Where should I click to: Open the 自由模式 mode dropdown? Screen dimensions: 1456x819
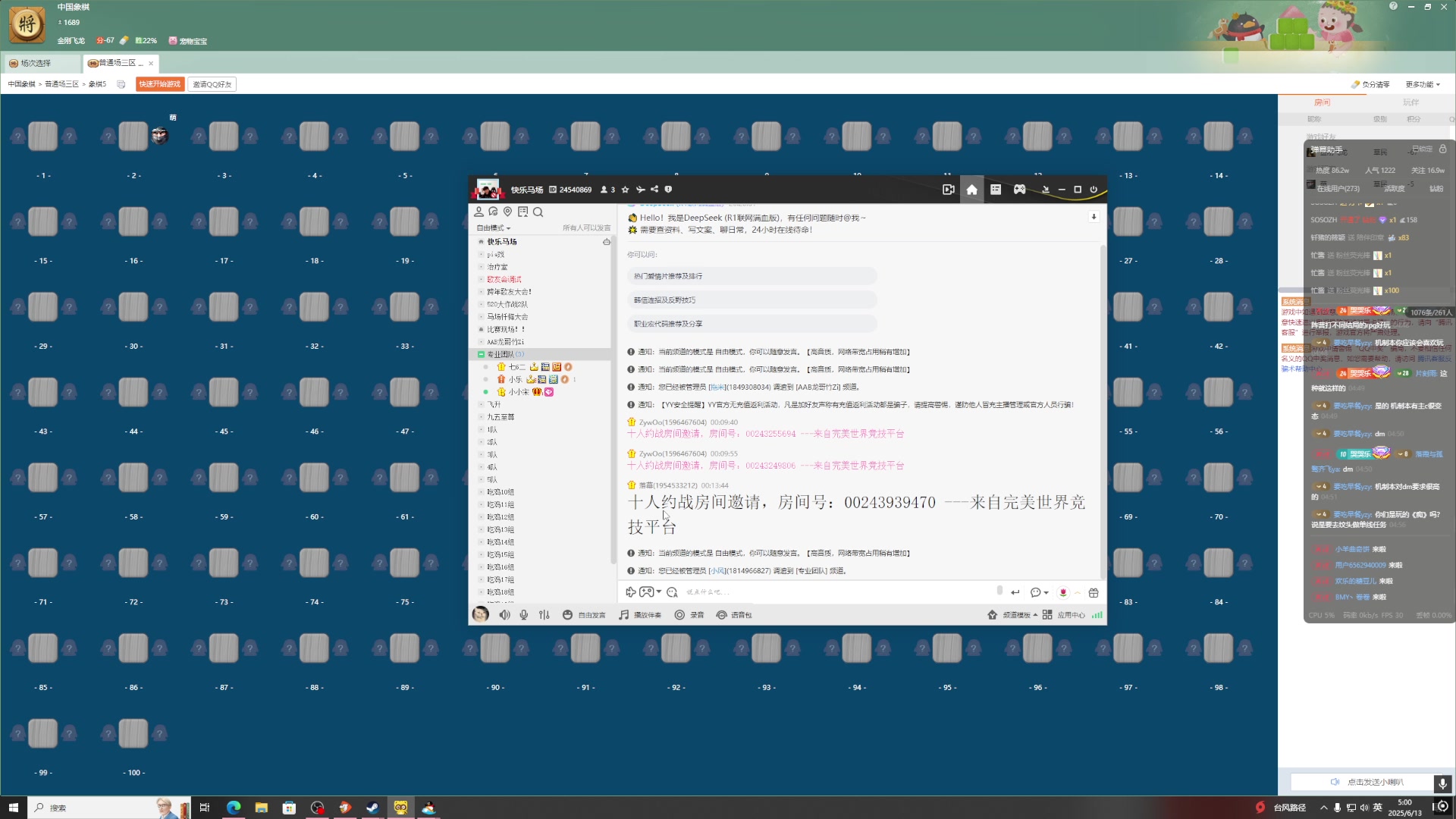[x=494, y=228]
